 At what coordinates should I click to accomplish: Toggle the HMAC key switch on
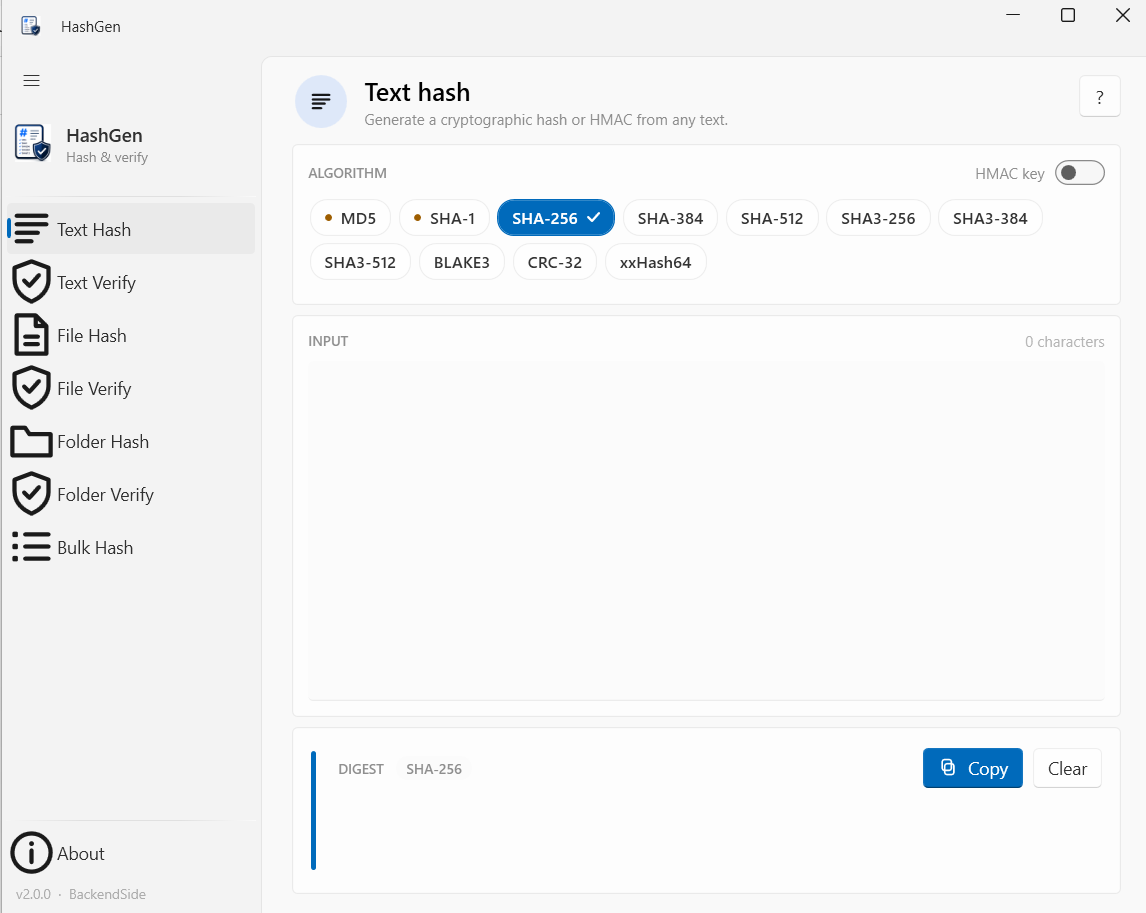point(1079,173)
